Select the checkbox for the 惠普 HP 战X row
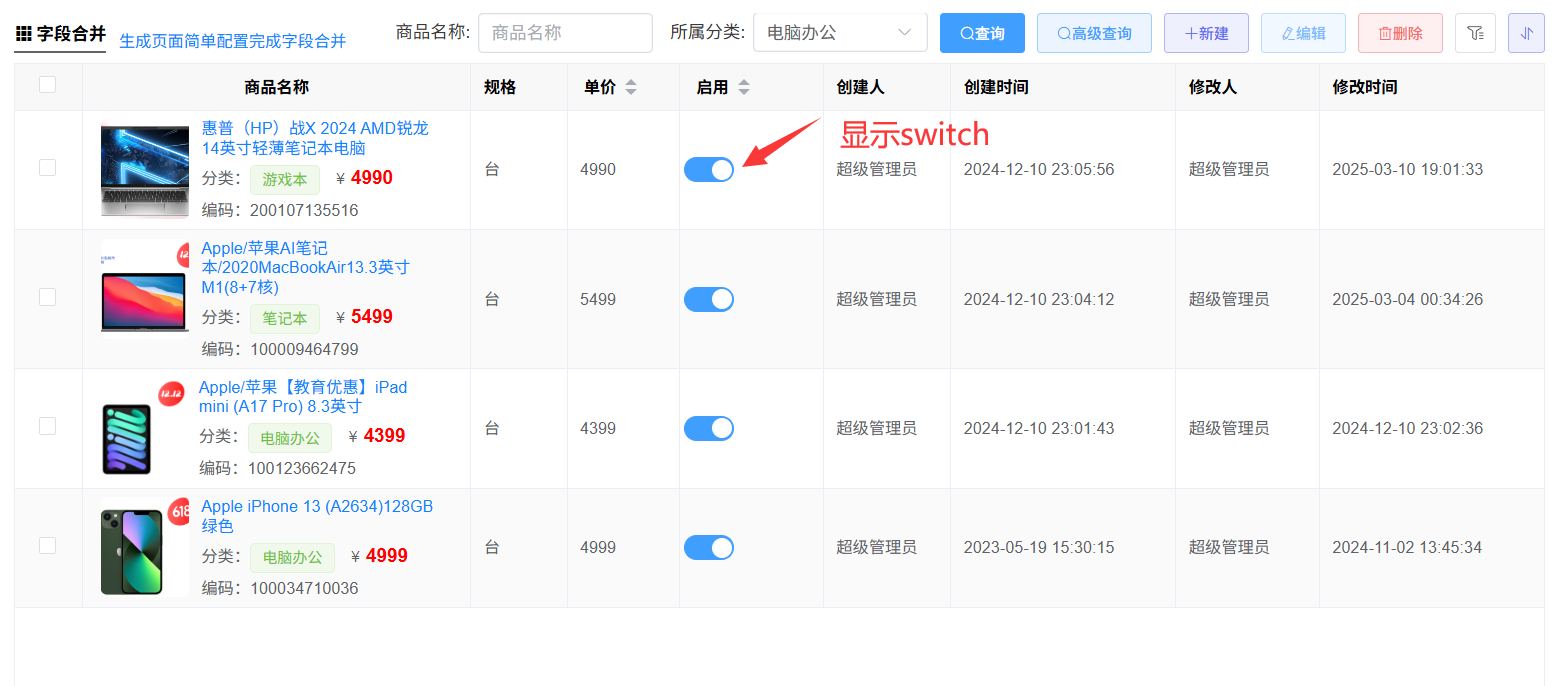The image size is (1564, 686). [48, 167]
